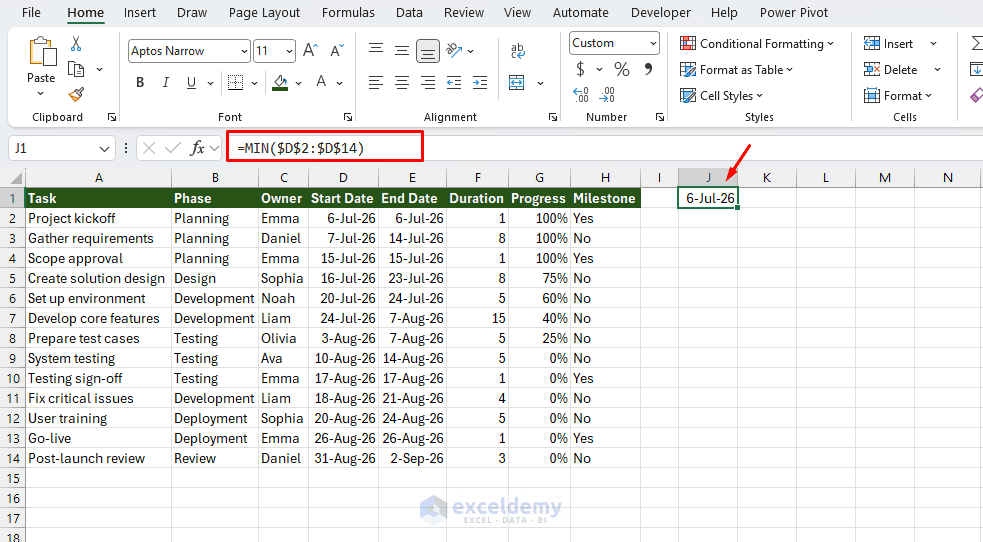The width and height of the screenshot is (983, 542).
Task: Open the Cell Styles menu
Action: 722,95
